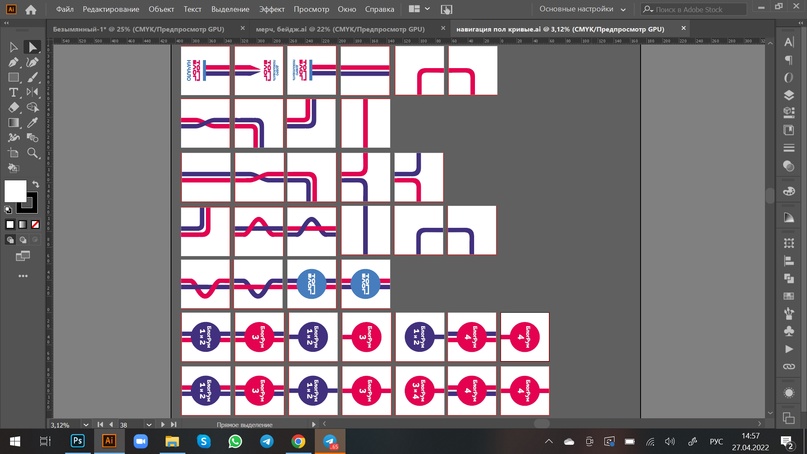Image resolution: width=807 pixels, height=454 pixels.
Task: Open the Эффект menu
Action: click(271, 9)
